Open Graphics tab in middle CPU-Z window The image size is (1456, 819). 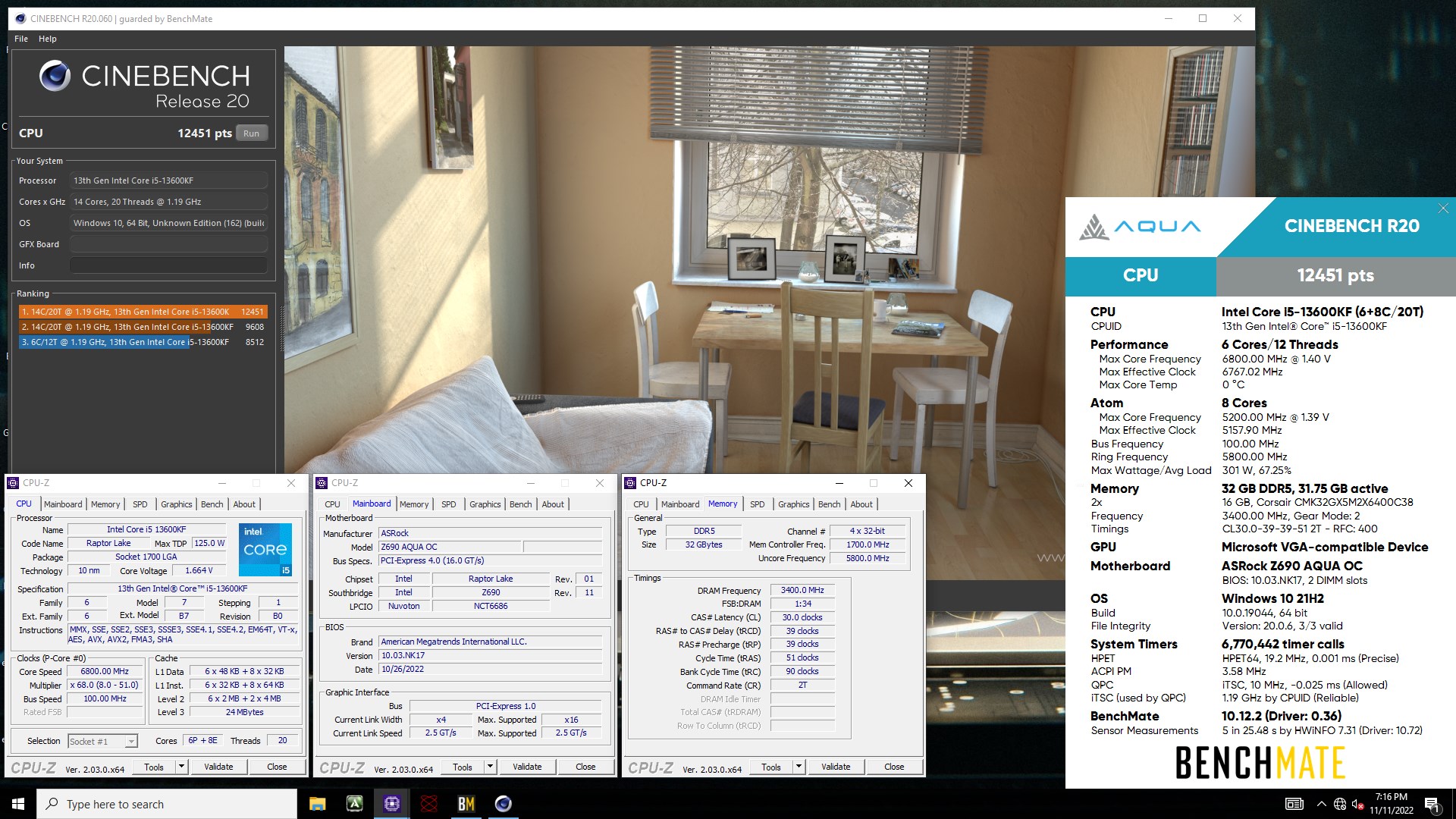[x=485, y=504]
